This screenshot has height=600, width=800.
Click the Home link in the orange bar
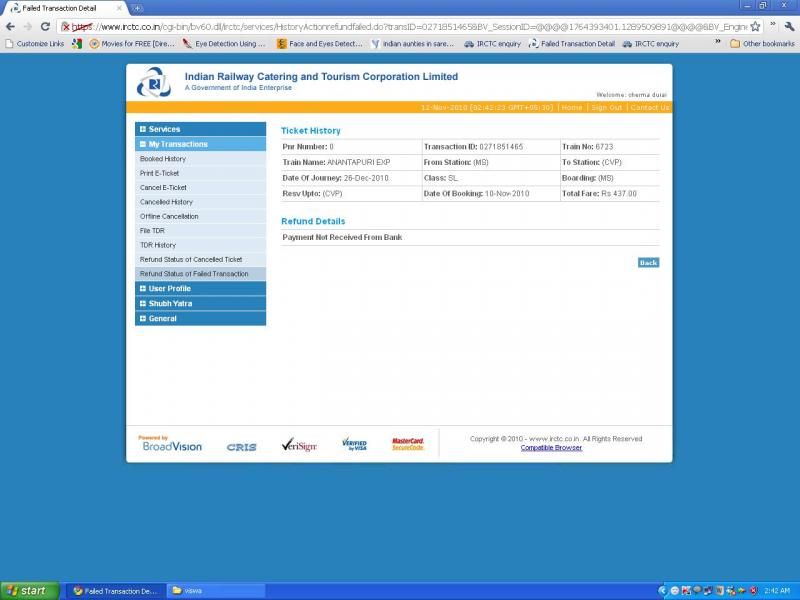(571, 108)
